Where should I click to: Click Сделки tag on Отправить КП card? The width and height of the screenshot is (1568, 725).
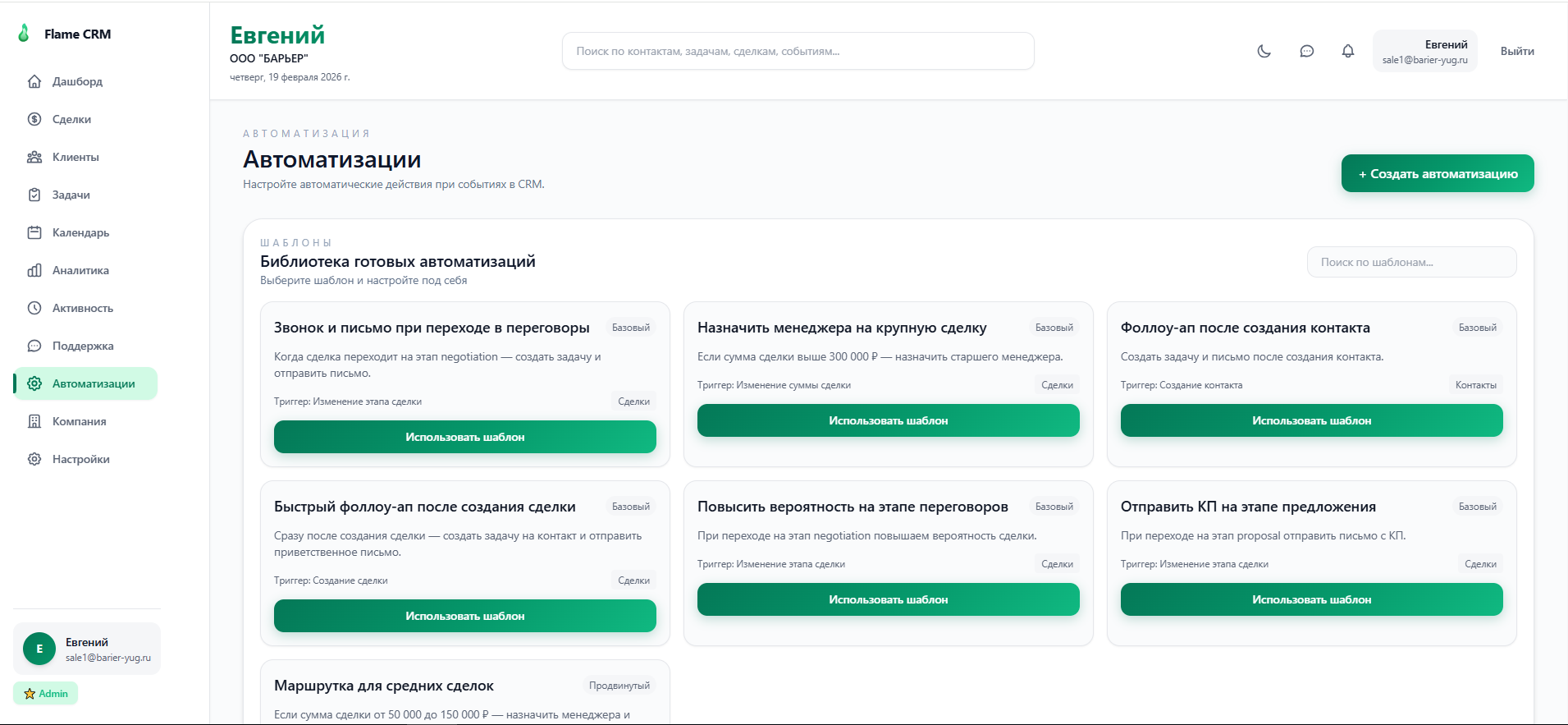[1481, 564]
